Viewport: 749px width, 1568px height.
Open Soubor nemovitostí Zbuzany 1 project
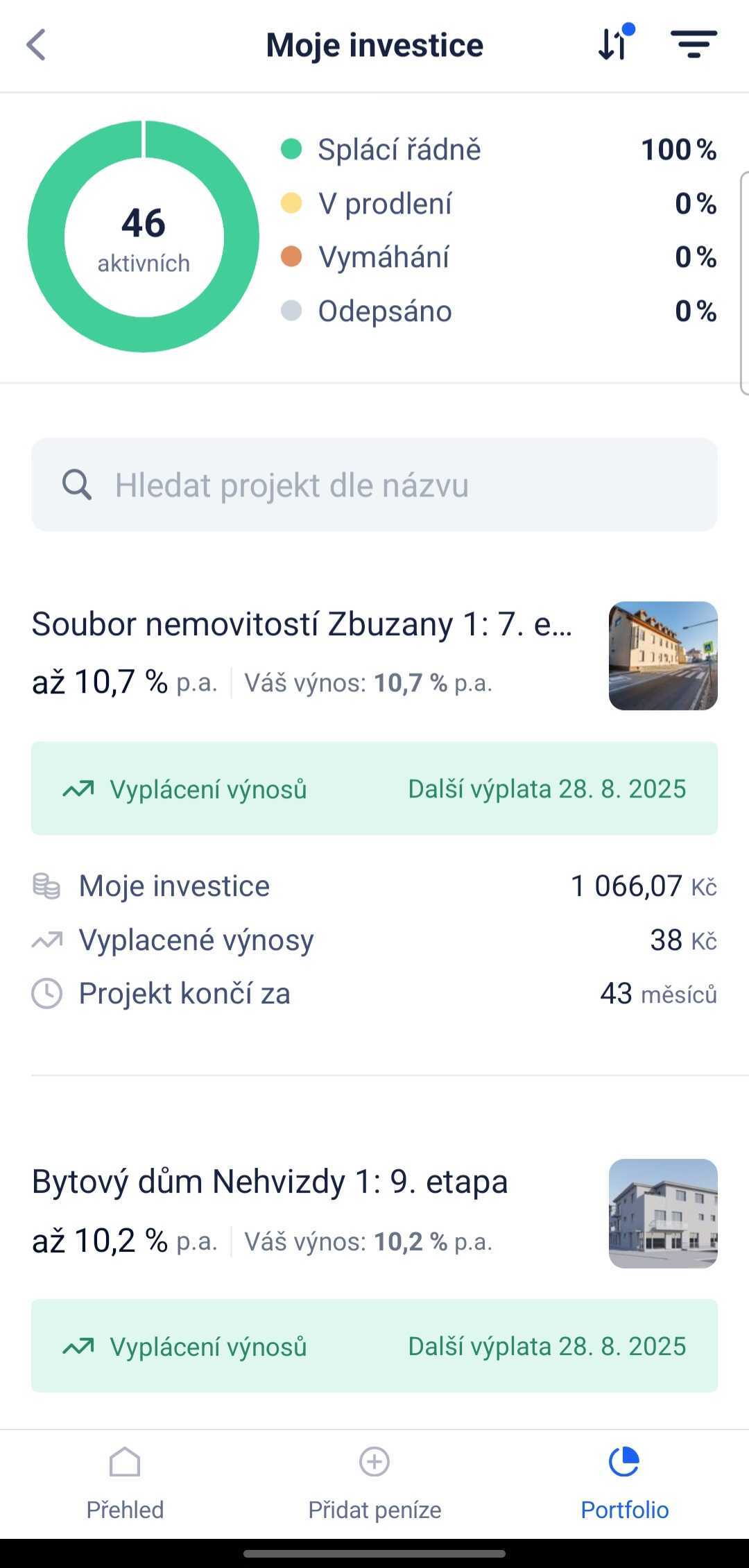(302, 624)
